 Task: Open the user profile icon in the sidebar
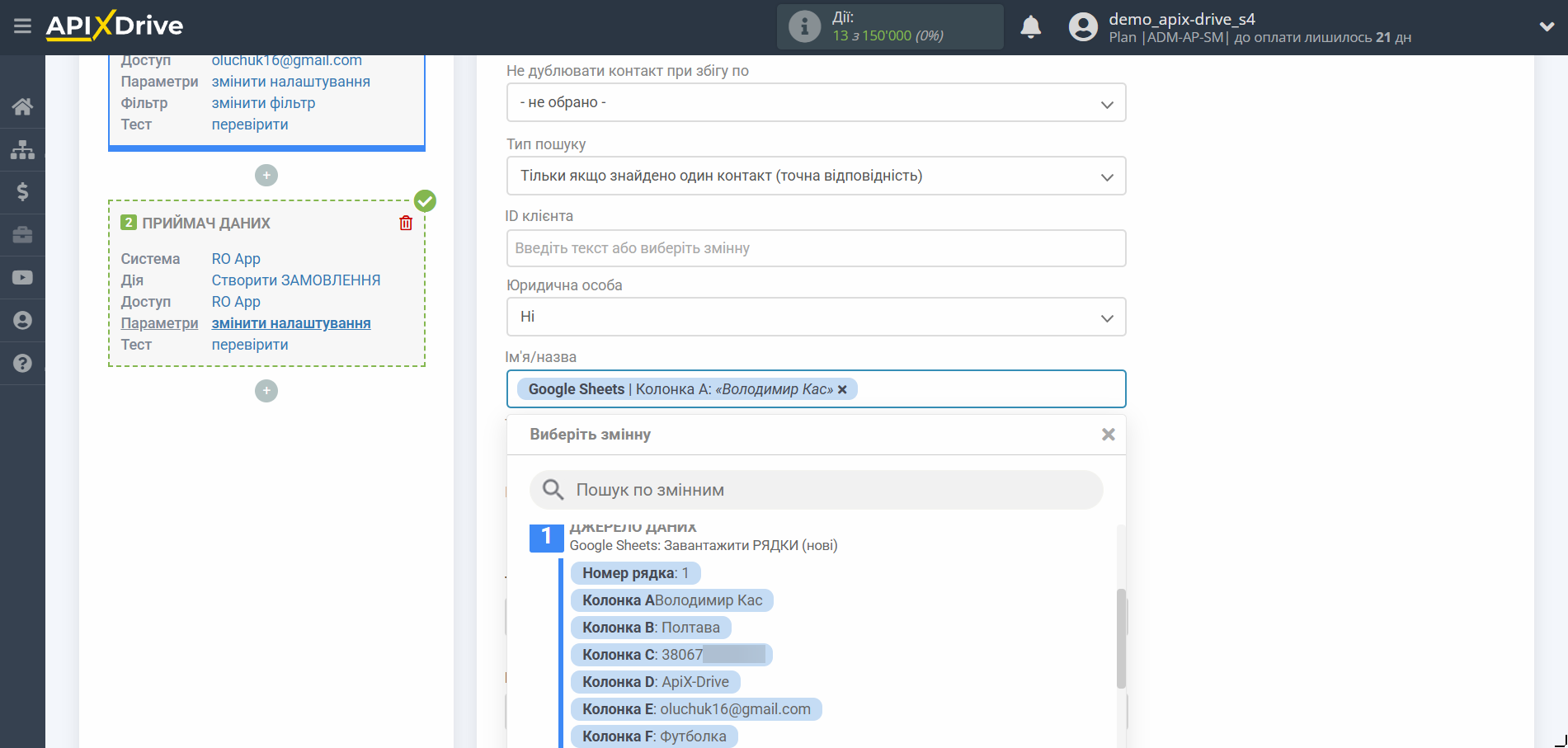tap(22, 321)
